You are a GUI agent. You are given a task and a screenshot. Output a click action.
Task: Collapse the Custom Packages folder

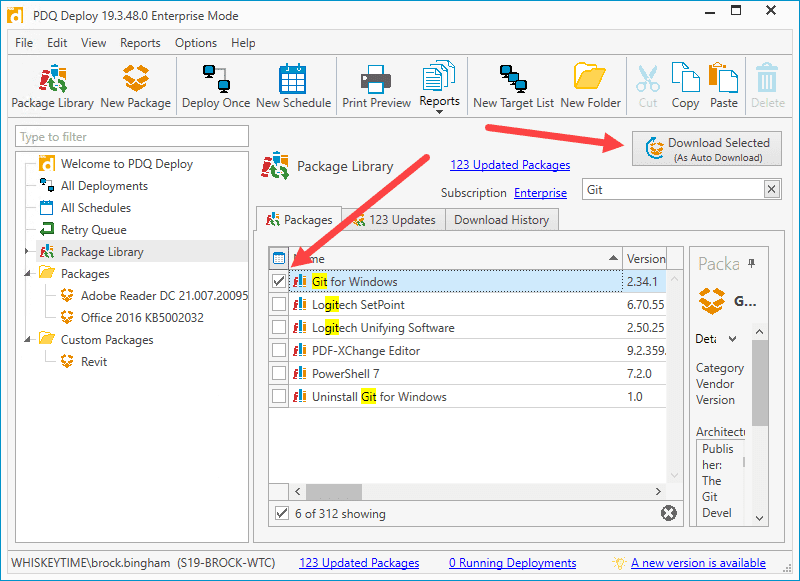tap(27, 340)
